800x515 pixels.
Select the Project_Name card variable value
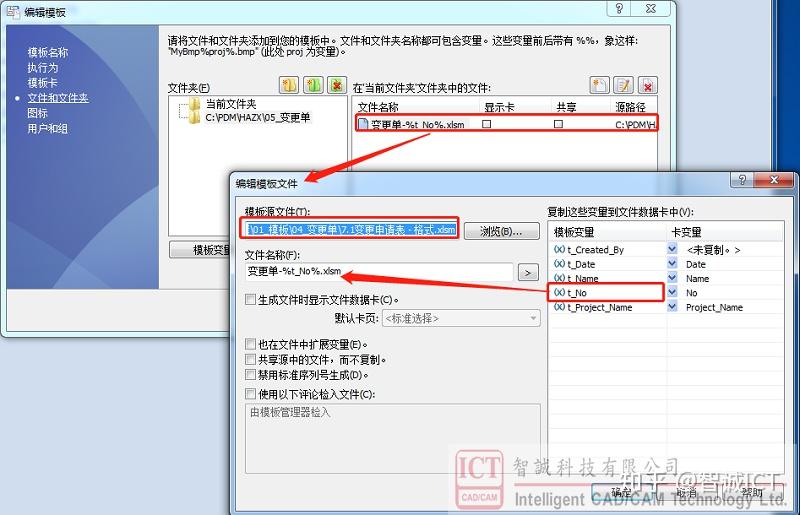coord(714,307)
